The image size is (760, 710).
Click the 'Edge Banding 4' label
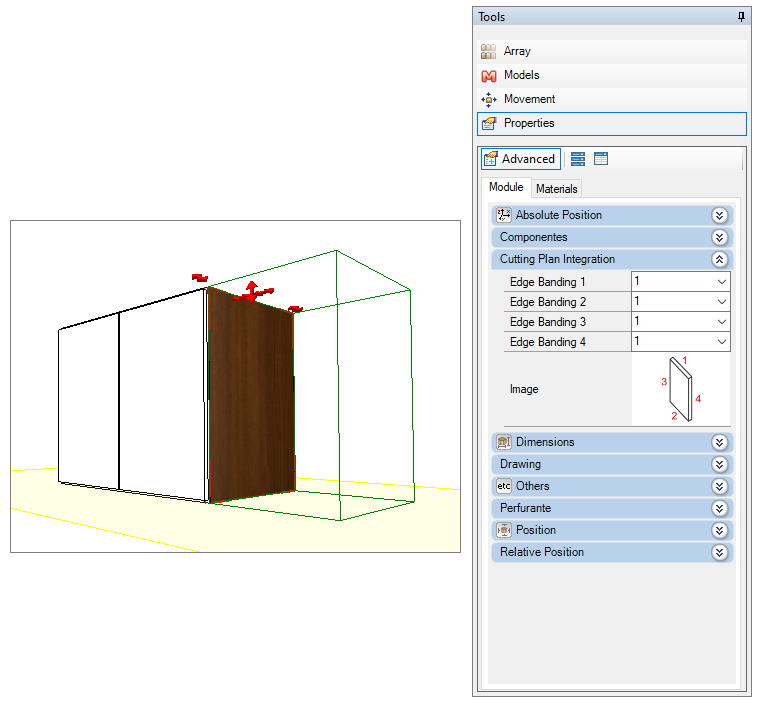(548, 342)
